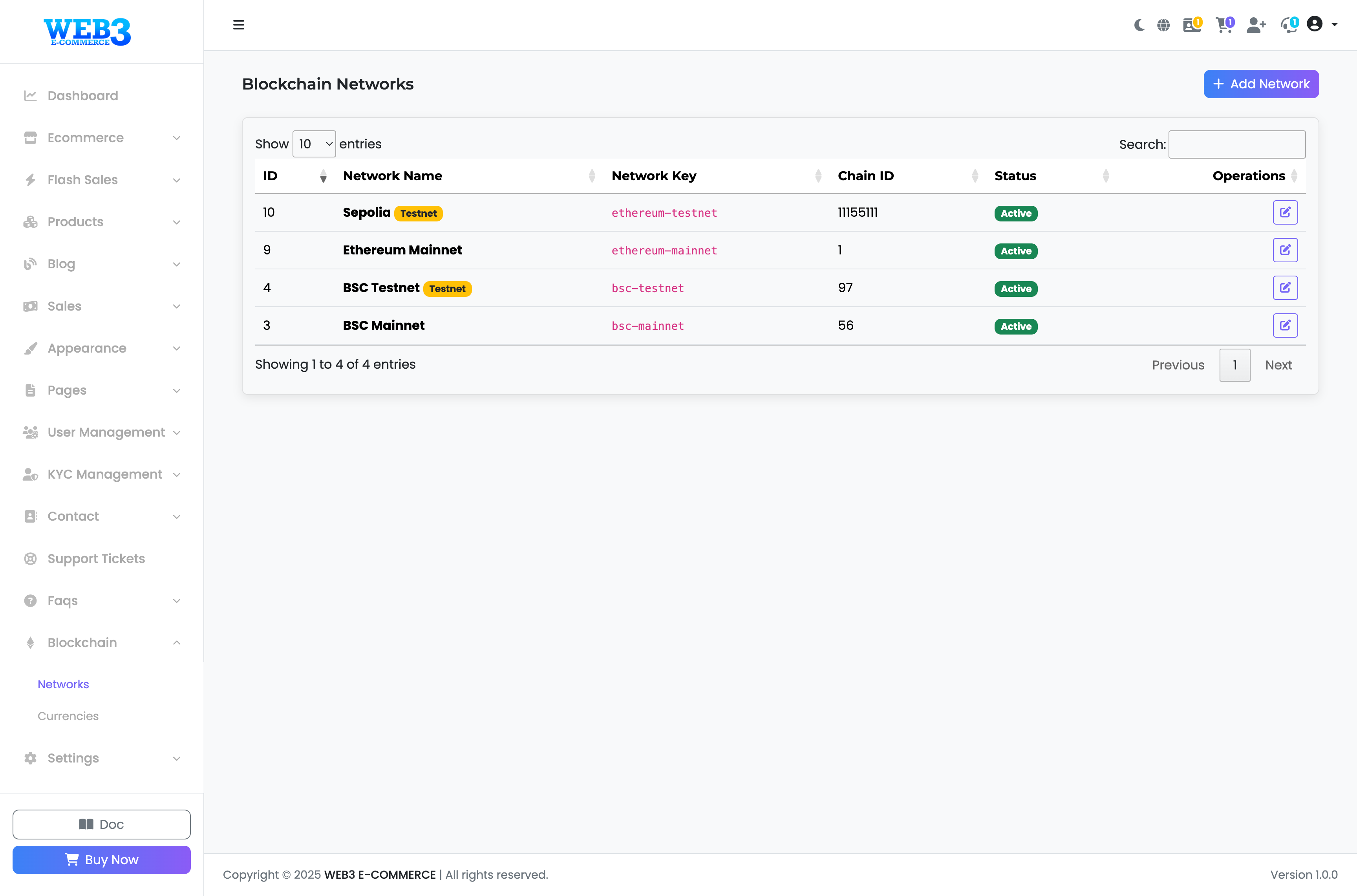Click the Buy Now button
Screen dimensions: 1357x896
pyautogui.click(x=102, y=859)
